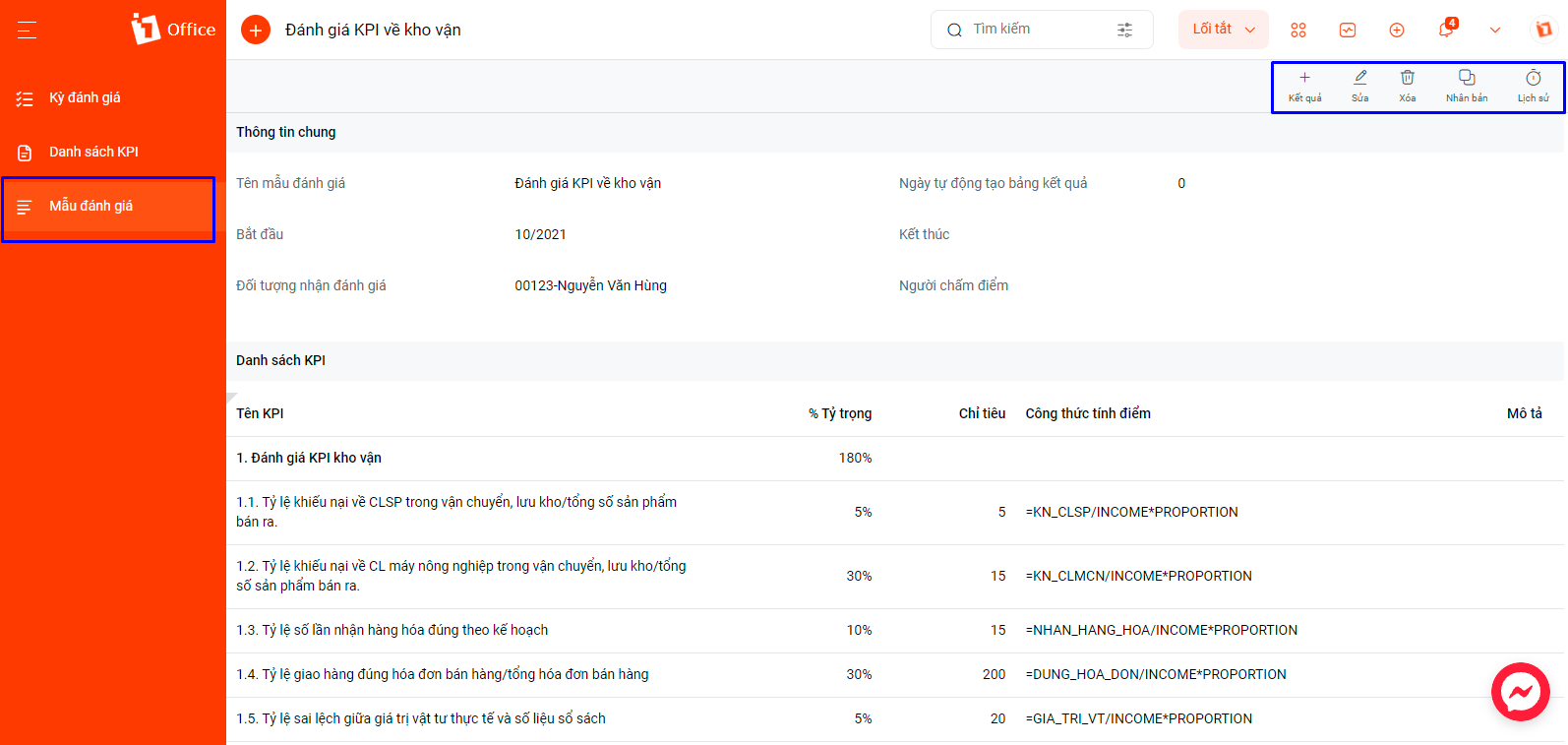Open the Messenger chat bubble
Screen dimensions: 1568x745
coord(1521,692)
